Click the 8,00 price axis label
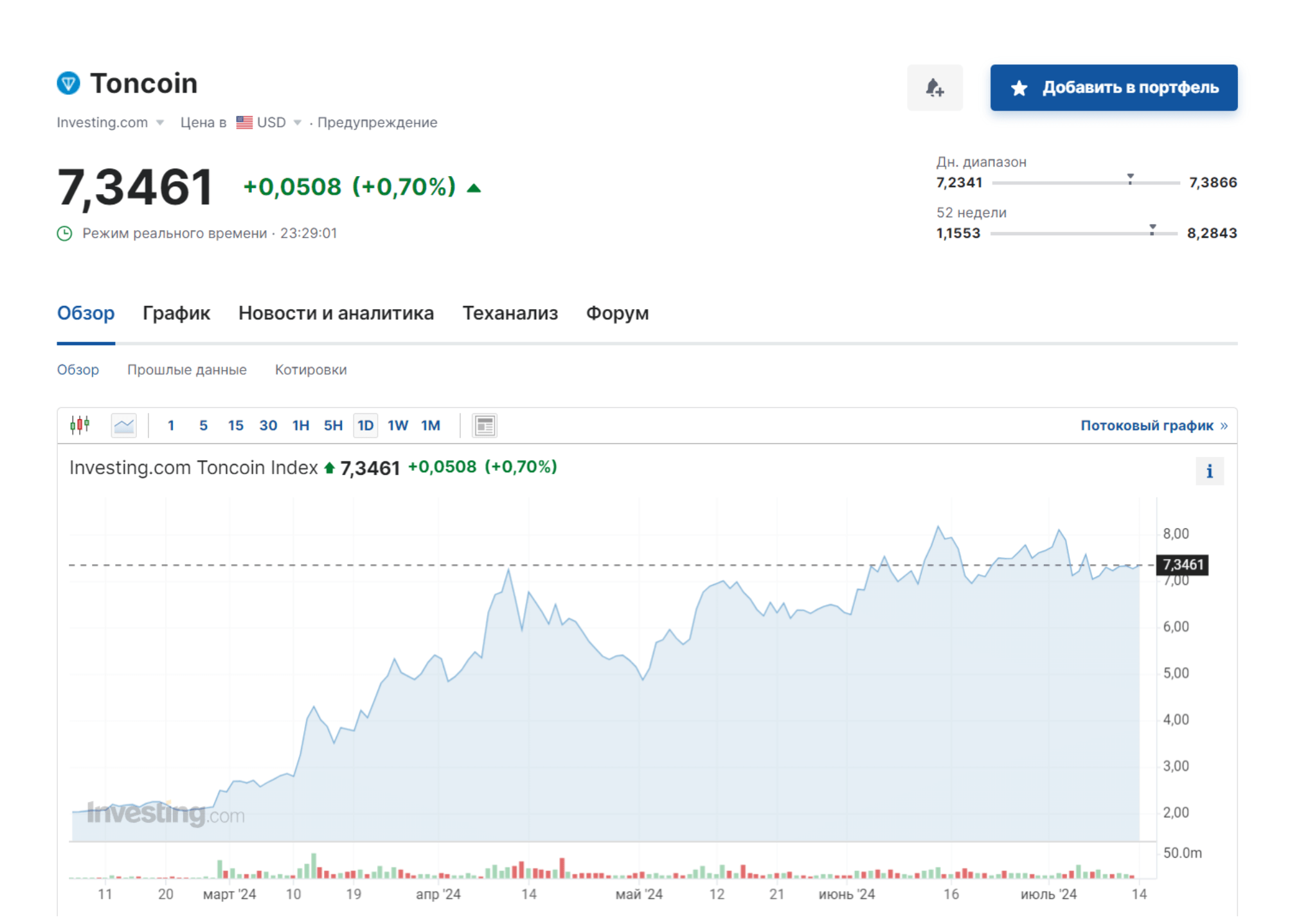This screenshot has width=1292, height=924. coord(1176,533)
